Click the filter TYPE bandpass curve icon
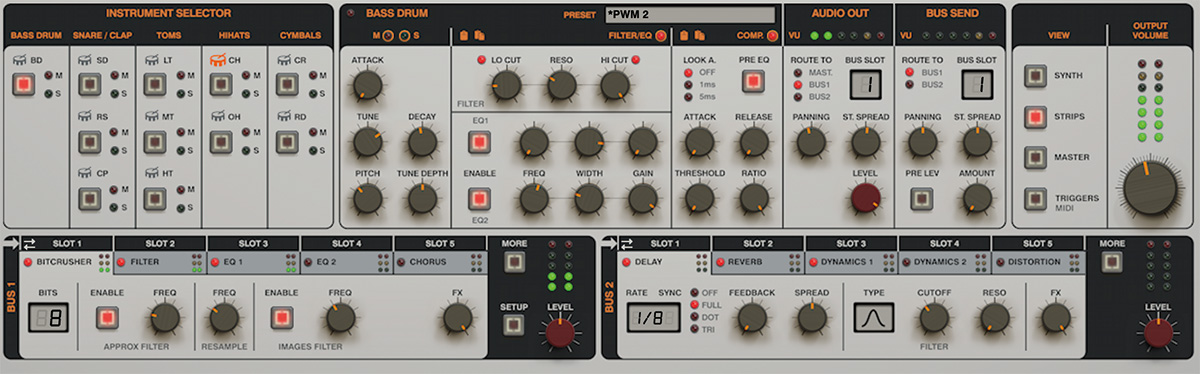The width and height of the screenshot is (1200, 374). (873, 319)
